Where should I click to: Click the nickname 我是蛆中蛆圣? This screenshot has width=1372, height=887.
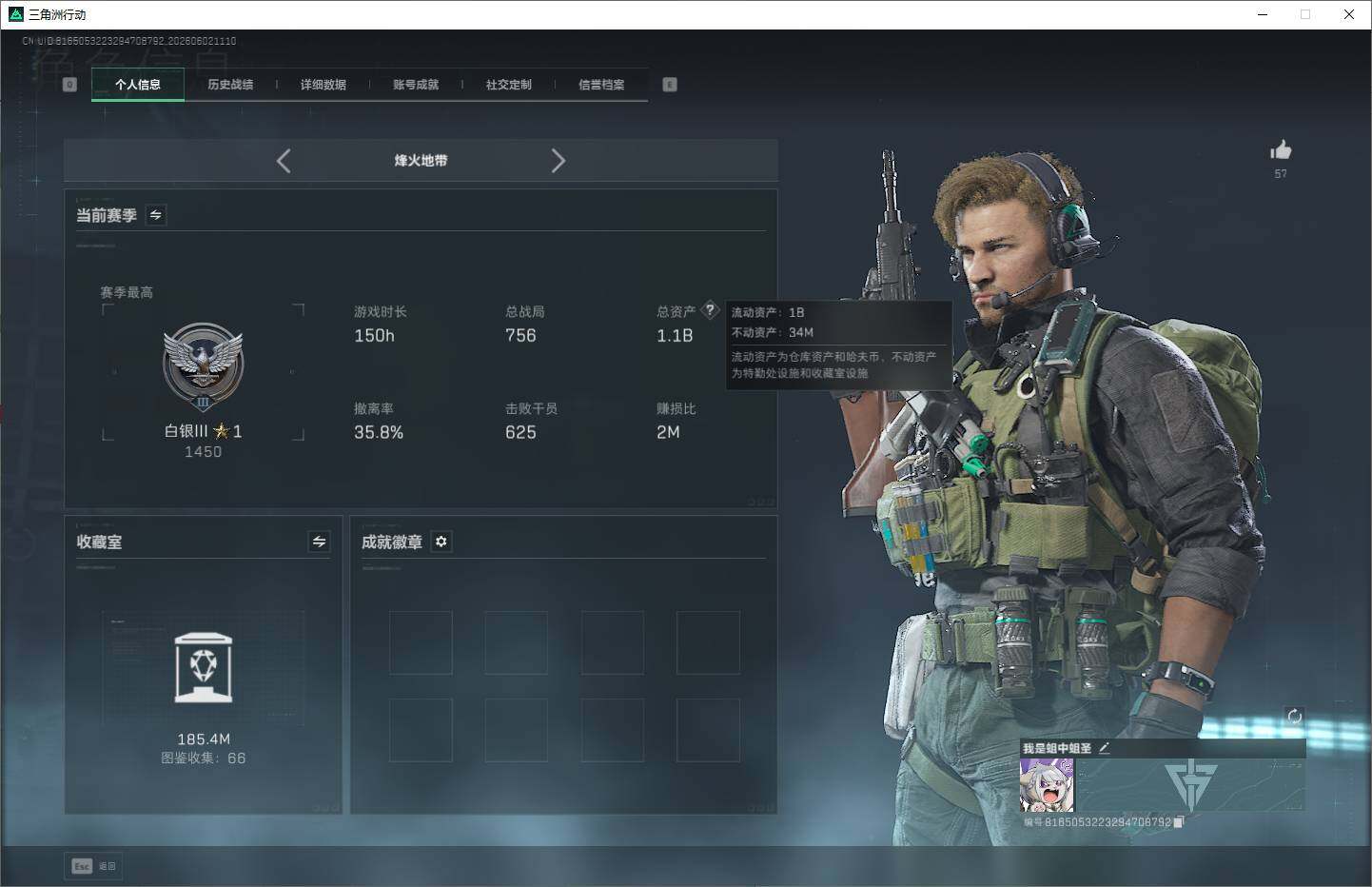1057,749
